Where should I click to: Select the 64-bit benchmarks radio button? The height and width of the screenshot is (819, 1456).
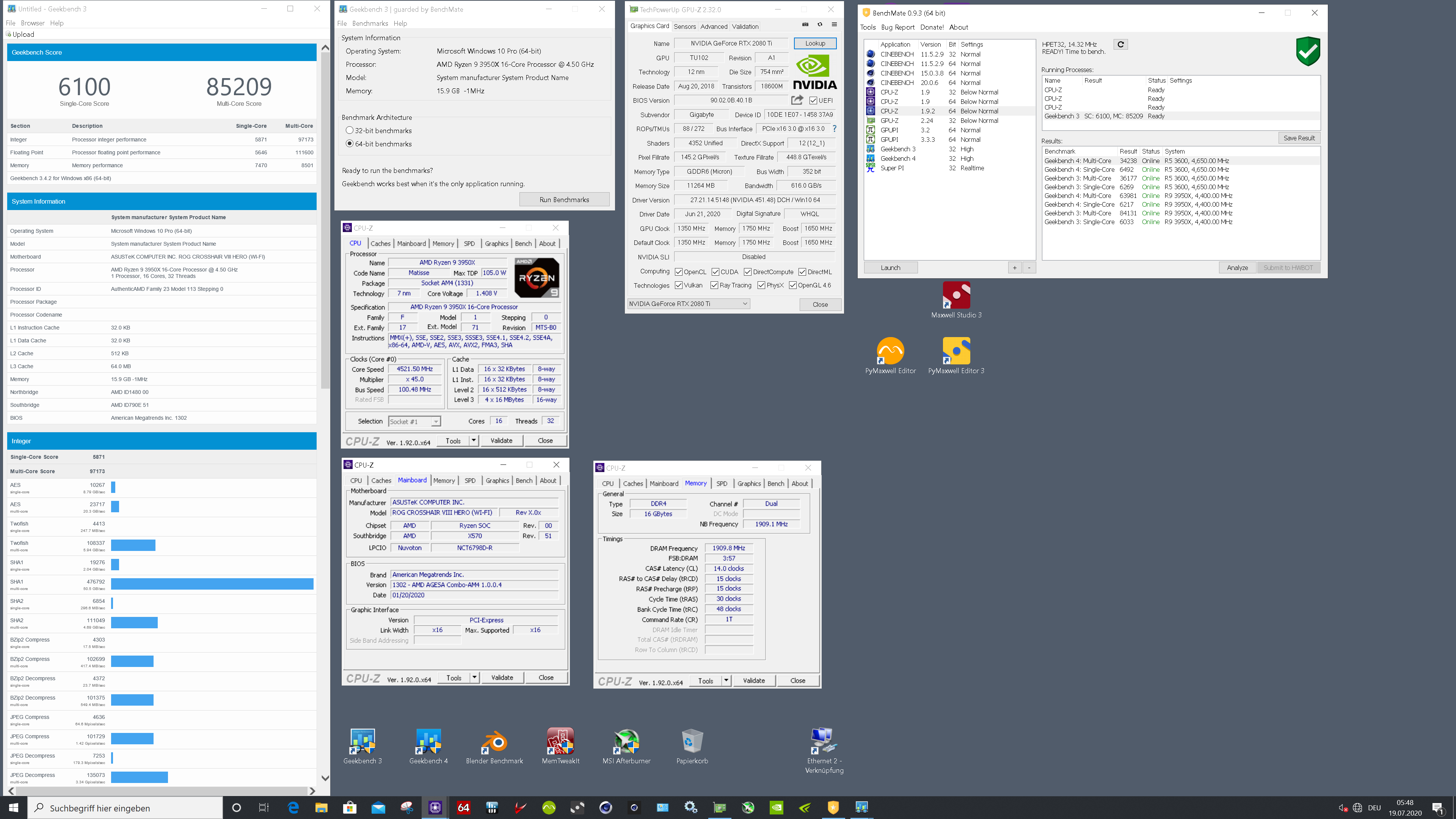[349, 144]
